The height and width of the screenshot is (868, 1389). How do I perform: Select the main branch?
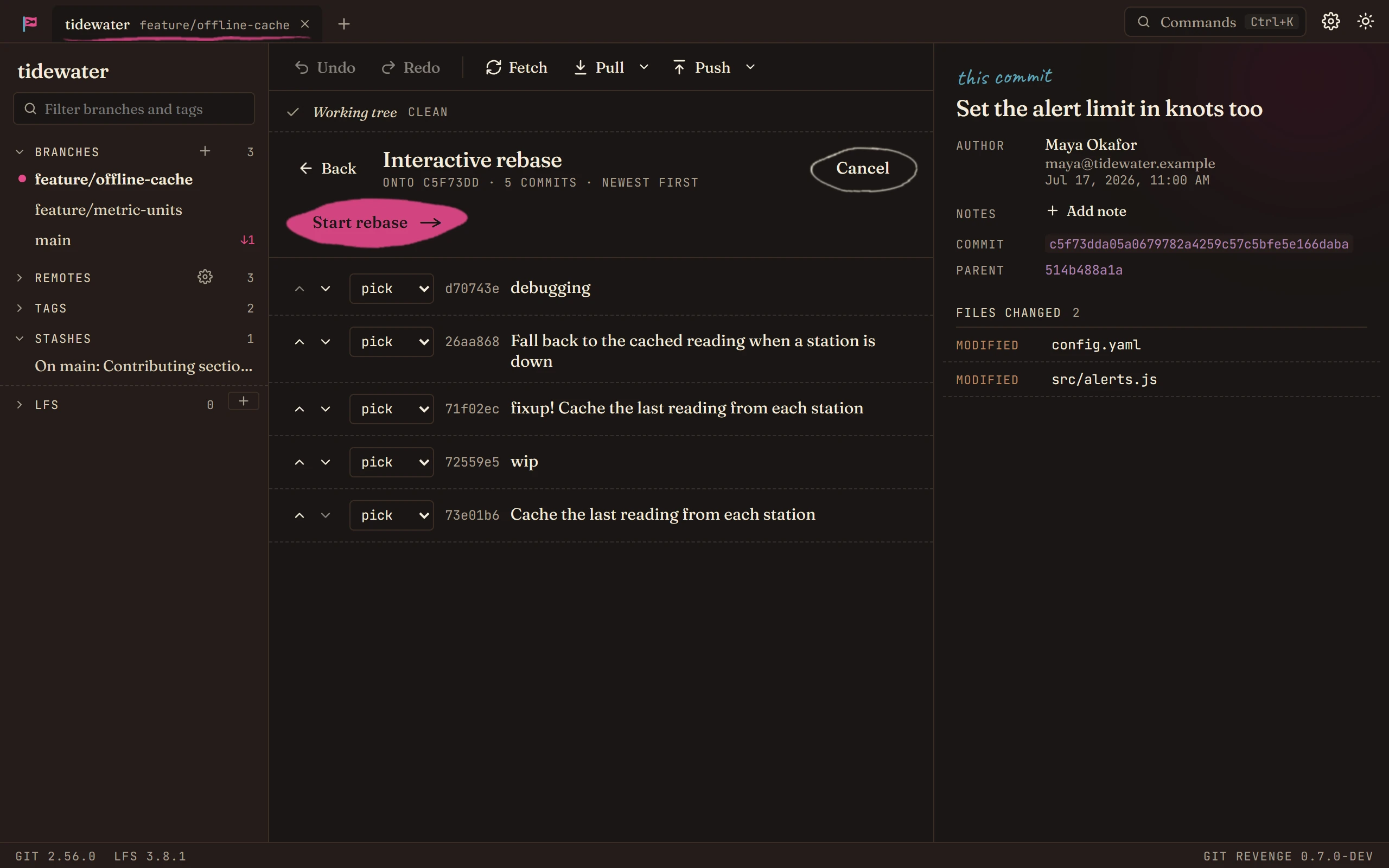pos(53,240)
